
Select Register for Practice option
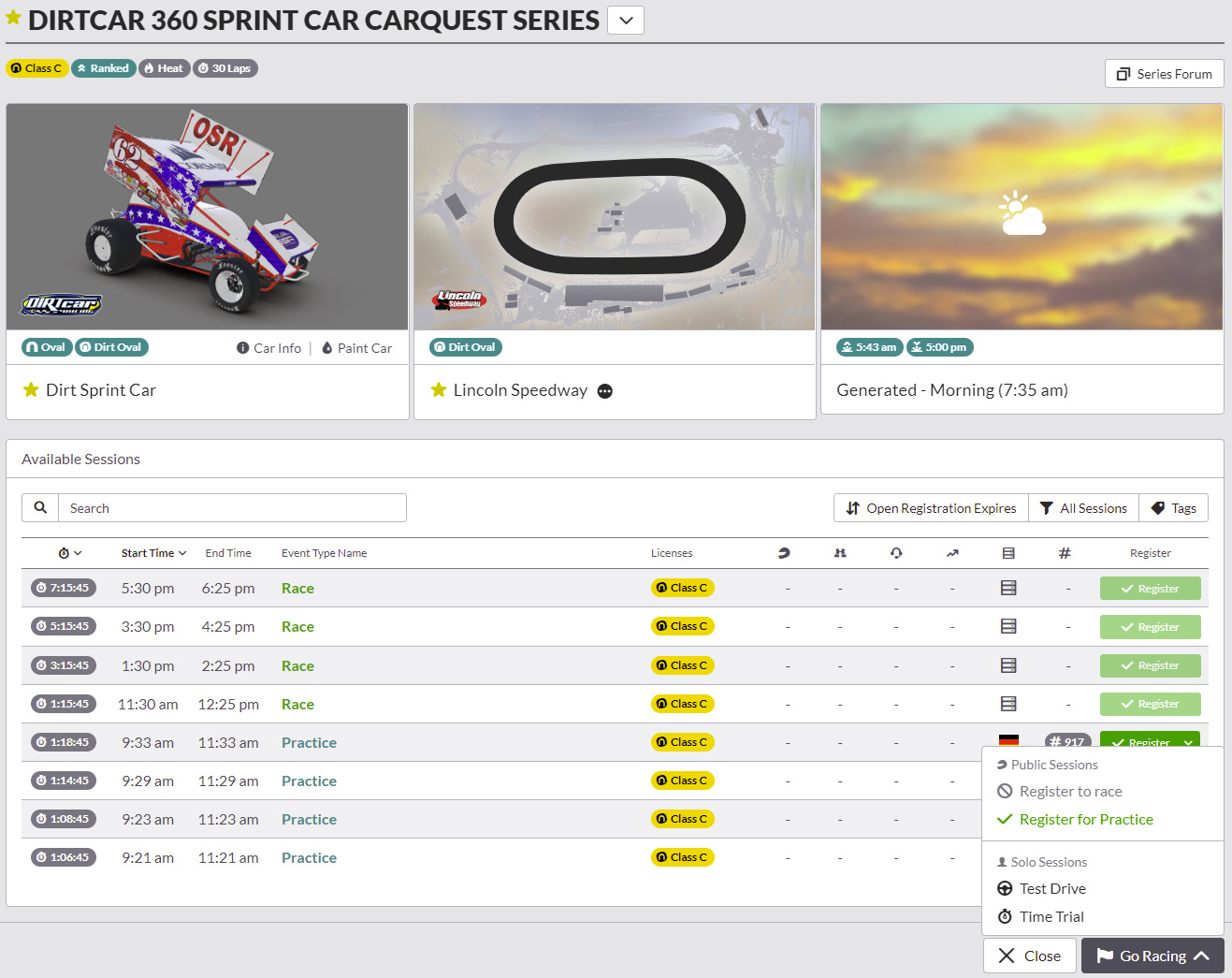[x=1085, y=820]
